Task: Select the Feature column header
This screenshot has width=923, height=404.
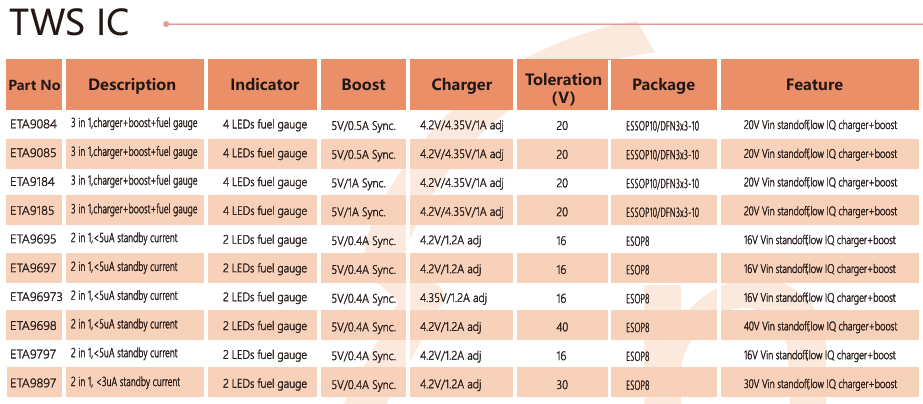Action: (x=814, y=85)
